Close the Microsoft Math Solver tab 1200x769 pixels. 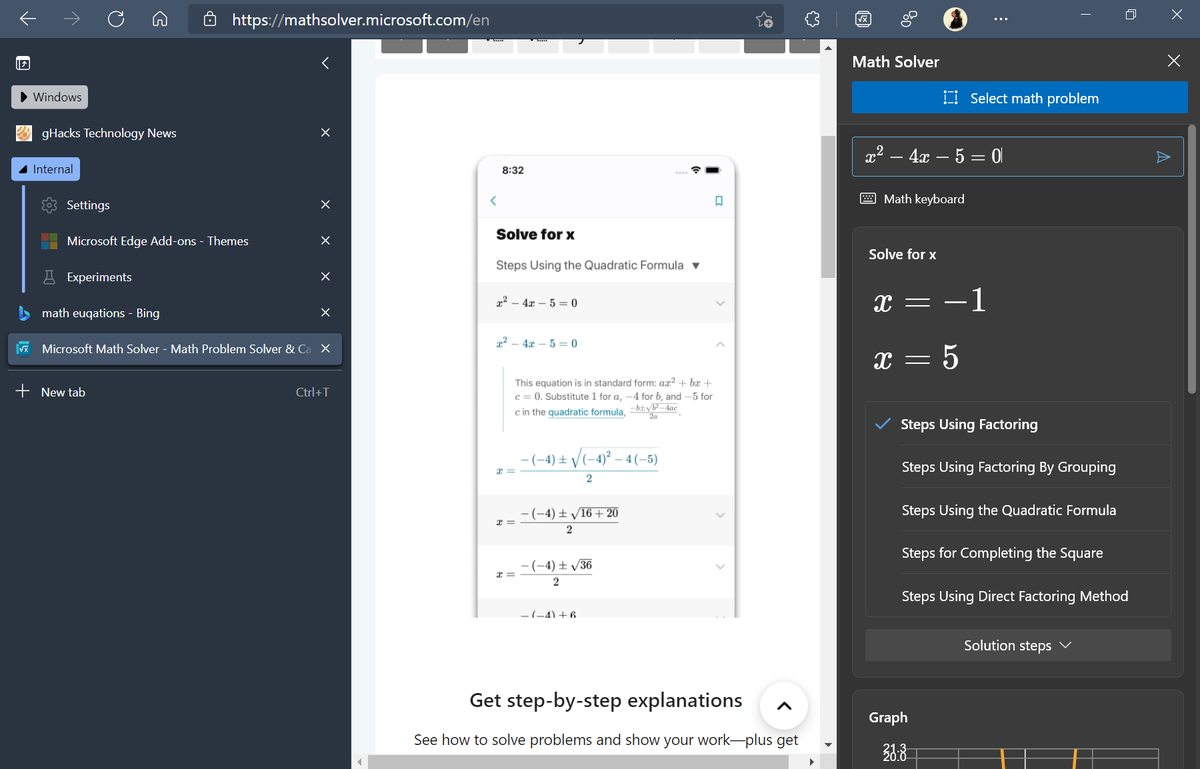click(x=325, y=349)
